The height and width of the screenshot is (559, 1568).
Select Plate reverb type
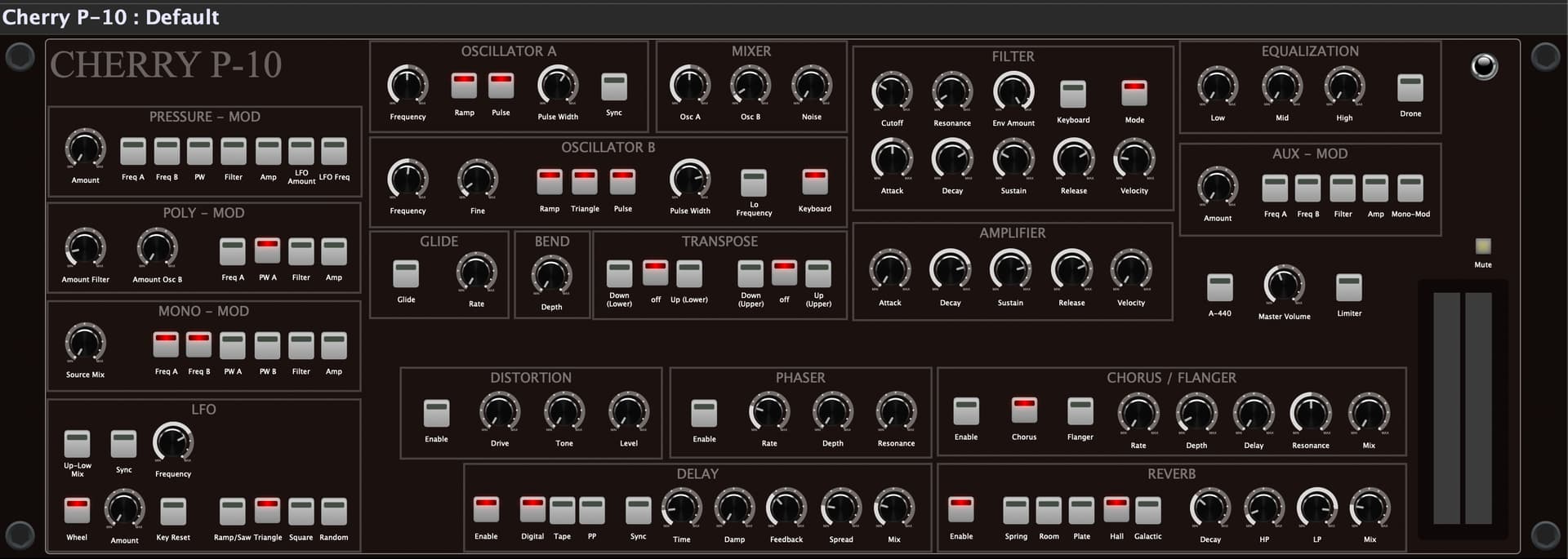click(x=1081, y=510)
